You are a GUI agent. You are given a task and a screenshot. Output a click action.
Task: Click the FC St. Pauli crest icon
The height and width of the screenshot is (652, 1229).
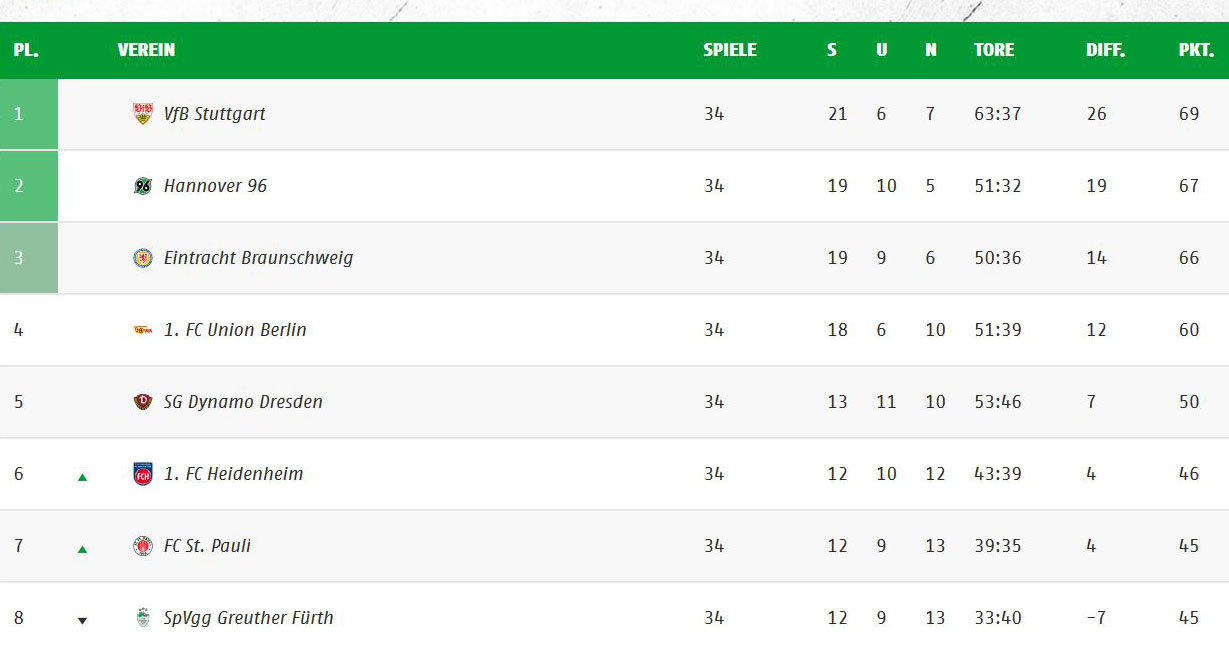click(x=143, y=546)
